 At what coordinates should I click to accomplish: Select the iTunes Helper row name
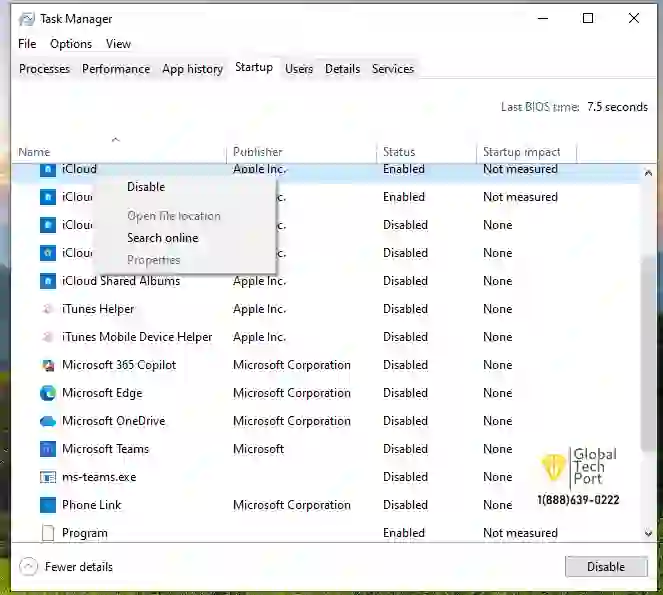98,309
